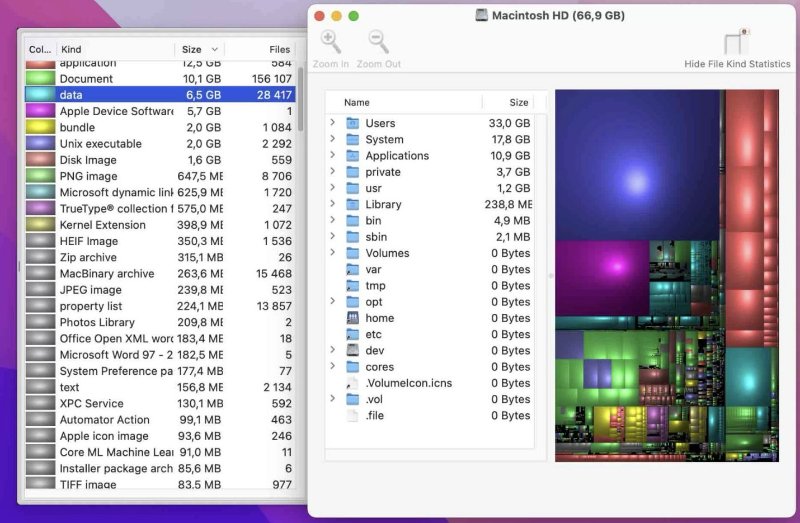Select the HEIF Image kind row
This screenshot has width=800, height=523.
coord(160,241)
